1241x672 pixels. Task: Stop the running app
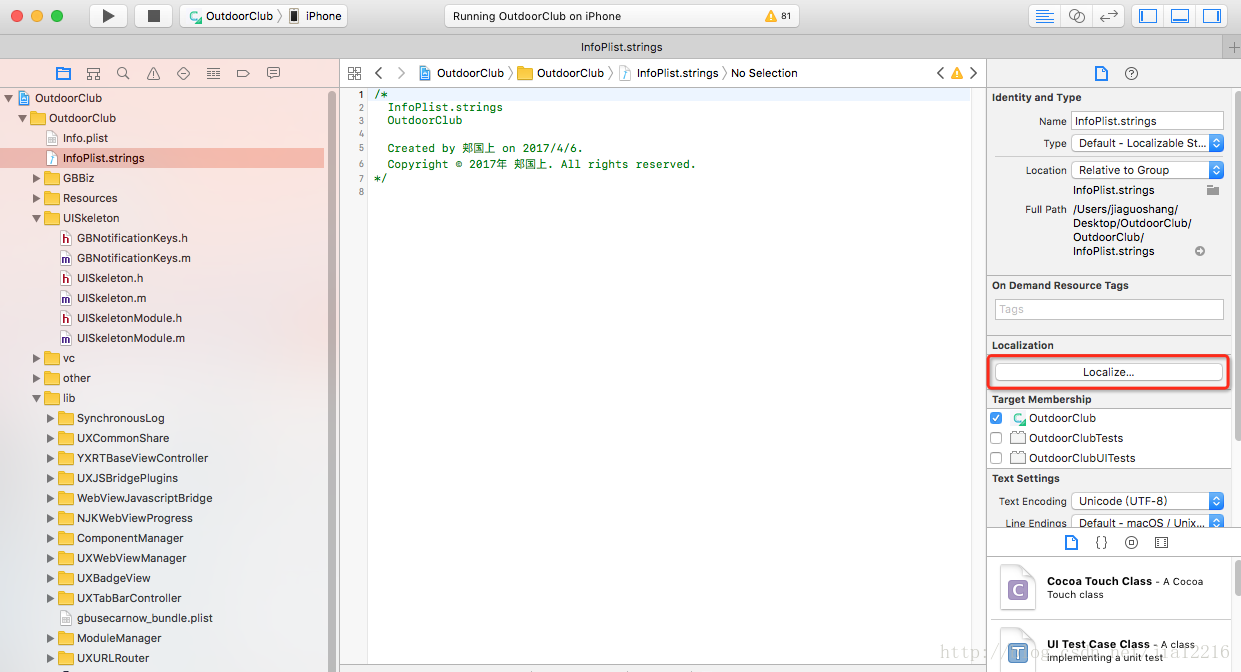(154, 16)
